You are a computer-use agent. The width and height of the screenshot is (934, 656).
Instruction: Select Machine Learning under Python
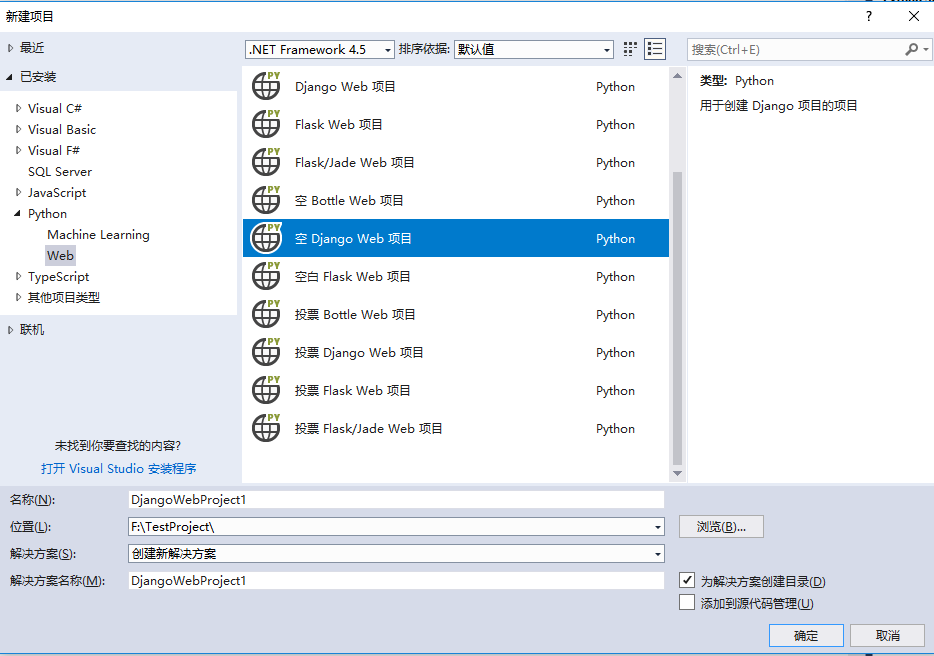pyautogui.click(x=98, y=235)
